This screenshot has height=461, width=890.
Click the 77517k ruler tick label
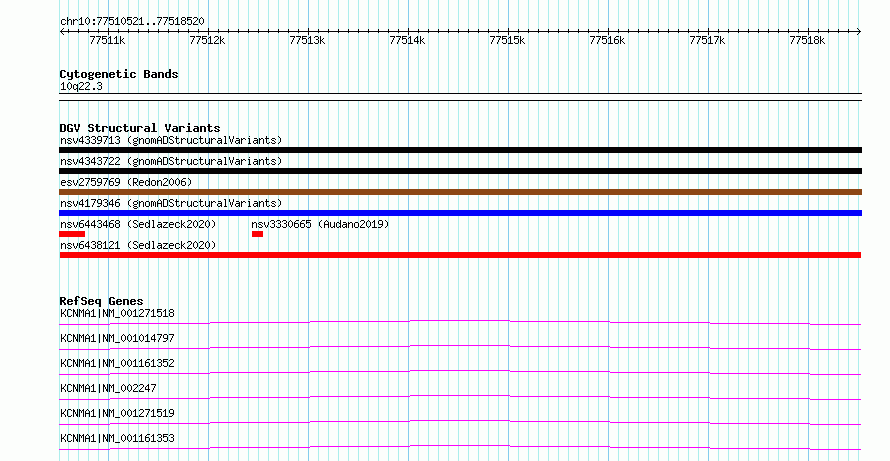(707, 40)
